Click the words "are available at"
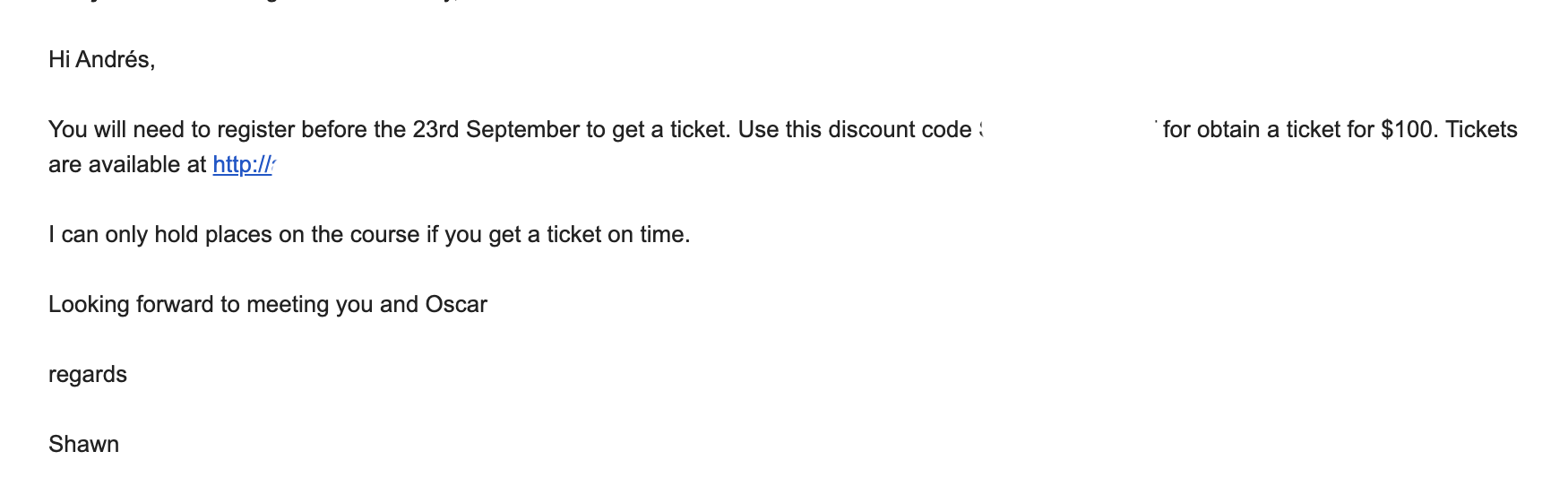This screenshot has height=495, width=1568. click(x=127, y=165)
